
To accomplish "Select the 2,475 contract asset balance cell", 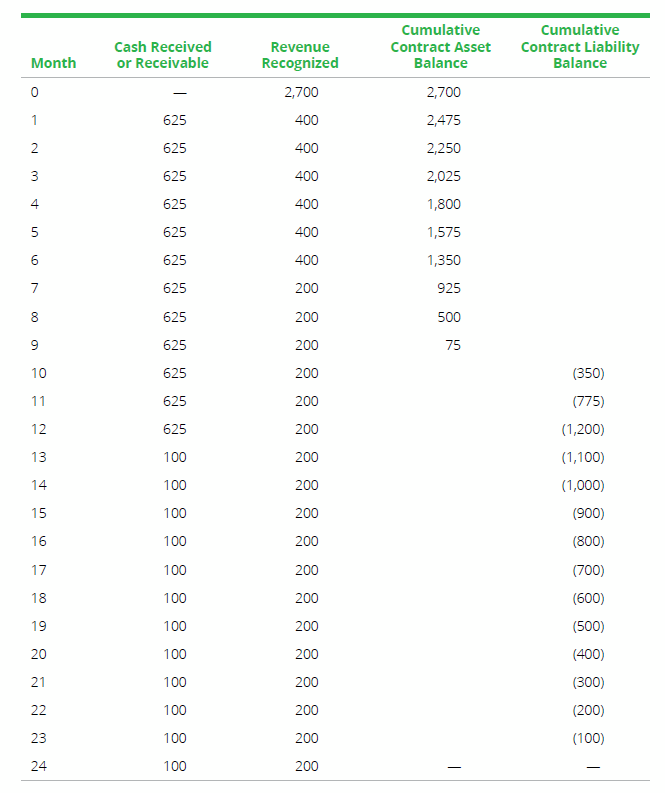I will click(x=443, y=120).
